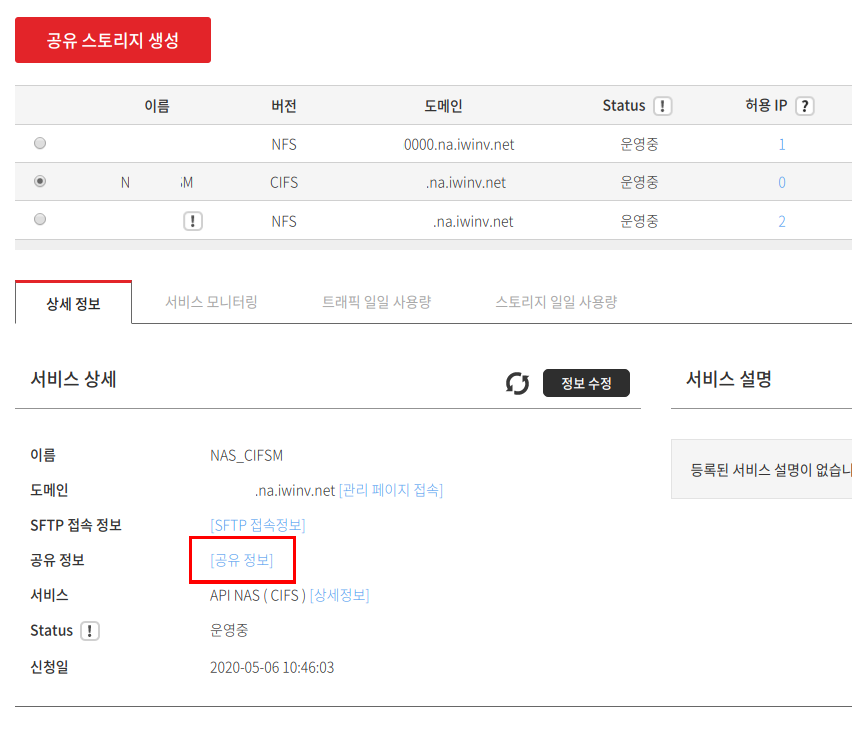Switch to the 서비스 모니터링 tab
Screen dimensions: 852x740
tap(211, 302)
